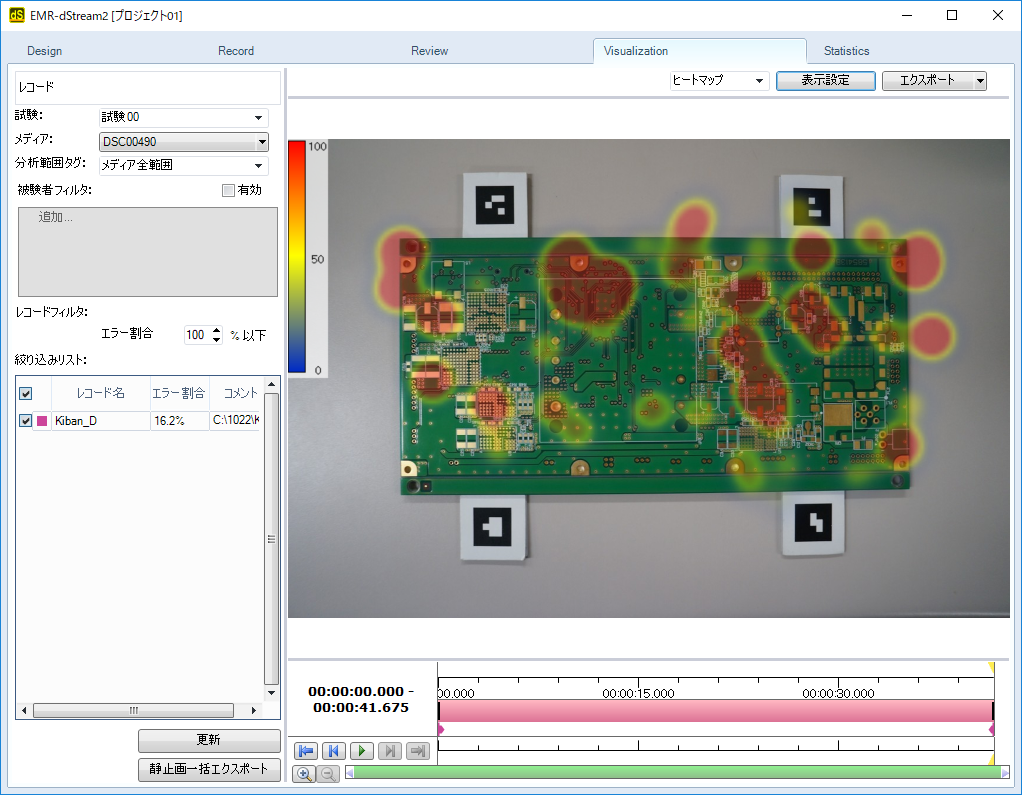Click the step back one frame icon
This screenshot has width=1022, height=795.
point(334,751)
